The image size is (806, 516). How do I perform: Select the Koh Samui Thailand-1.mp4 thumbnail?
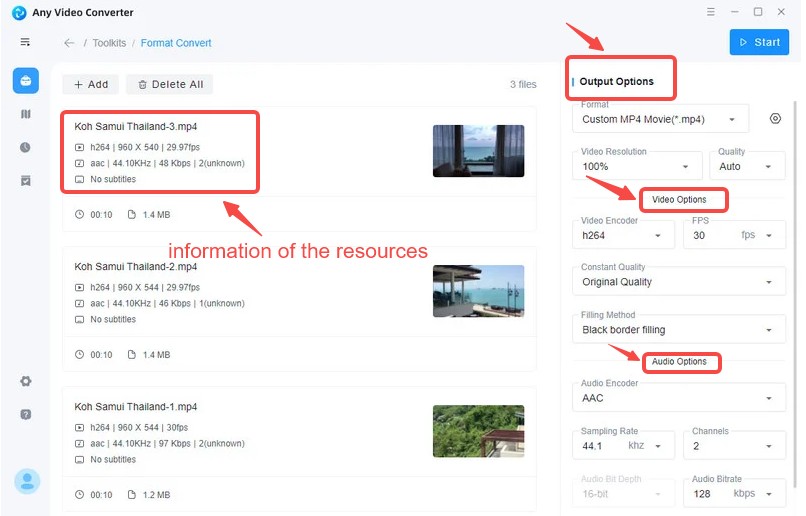pos(479,431)
